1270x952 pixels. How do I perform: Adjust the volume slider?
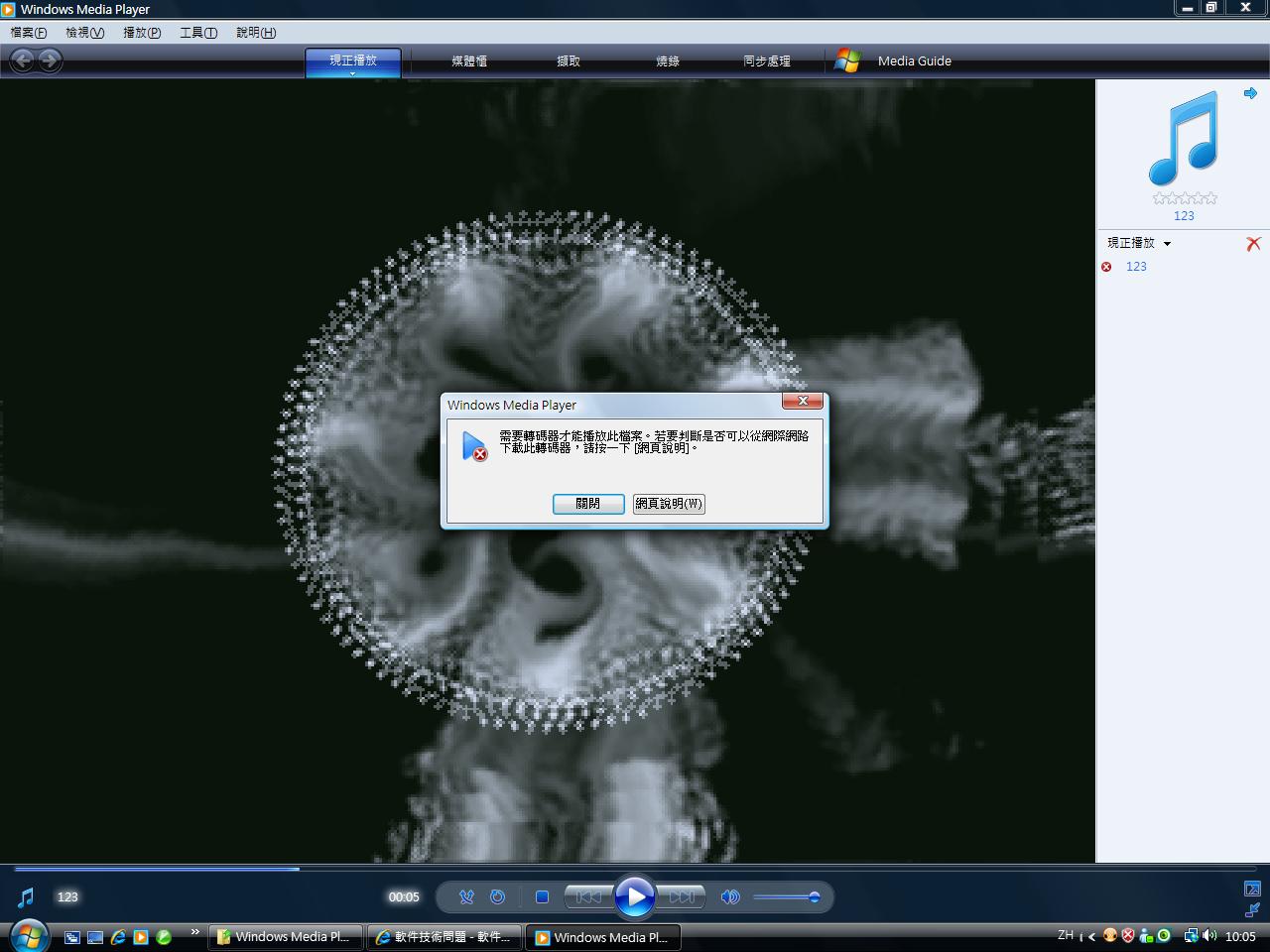click(x=785, y=897)
